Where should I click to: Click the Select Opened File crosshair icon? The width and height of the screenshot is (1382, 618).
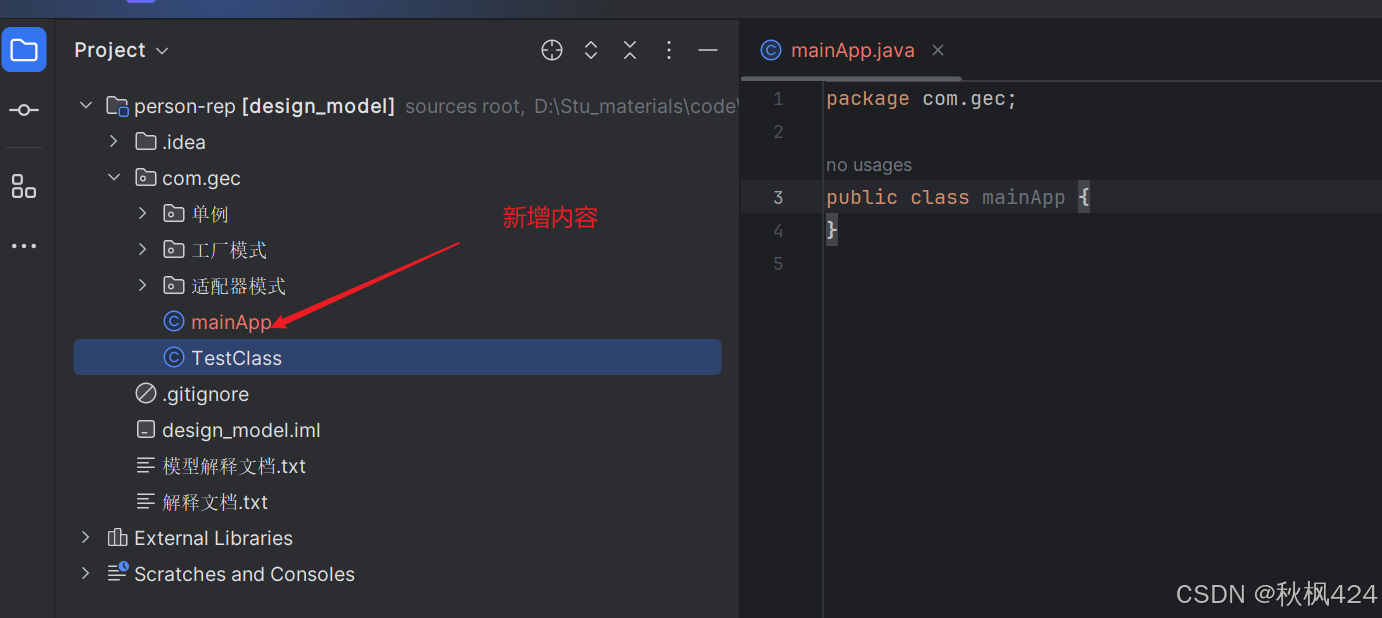click(551, 49)
